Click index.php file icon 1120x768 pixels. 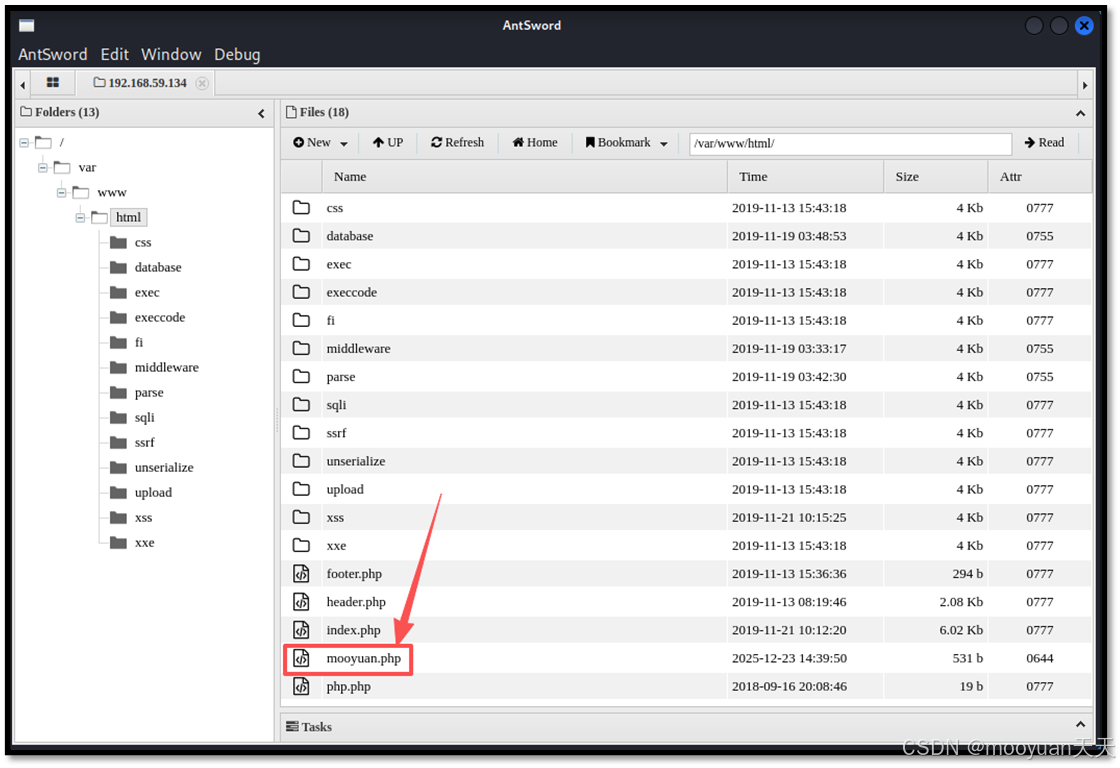coord(301,630)
